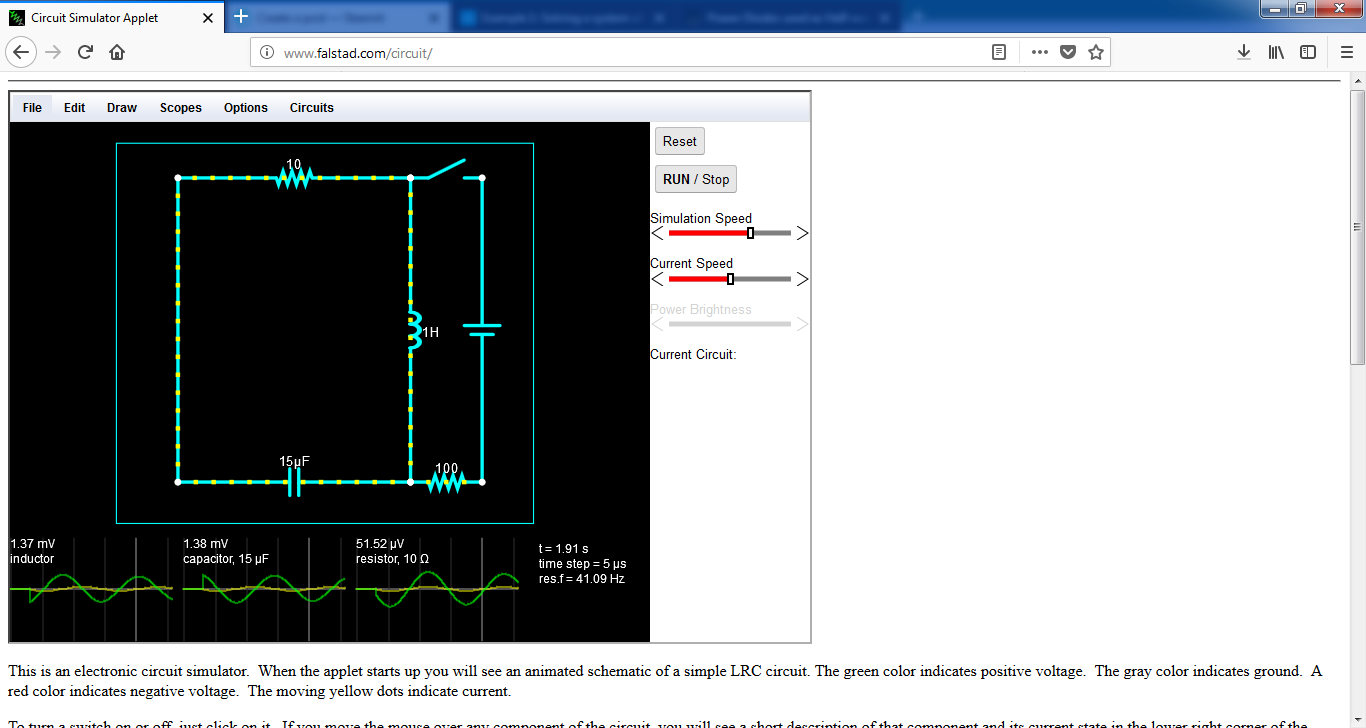Open the Firefox hamburger menu
This screenshot has width=1366, height=728.
tap(1347, 52)
